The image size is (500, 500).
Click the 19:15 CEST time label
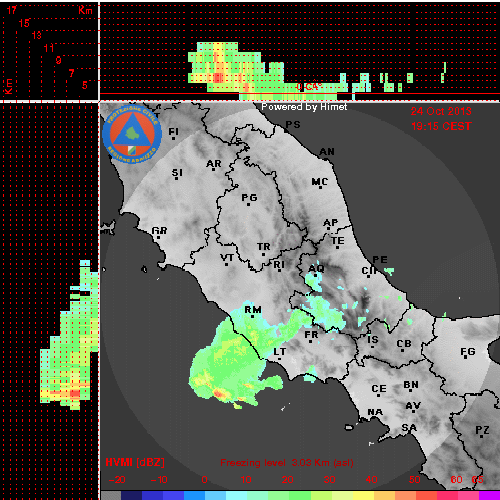pyautogui.click(x=441, y=126)
